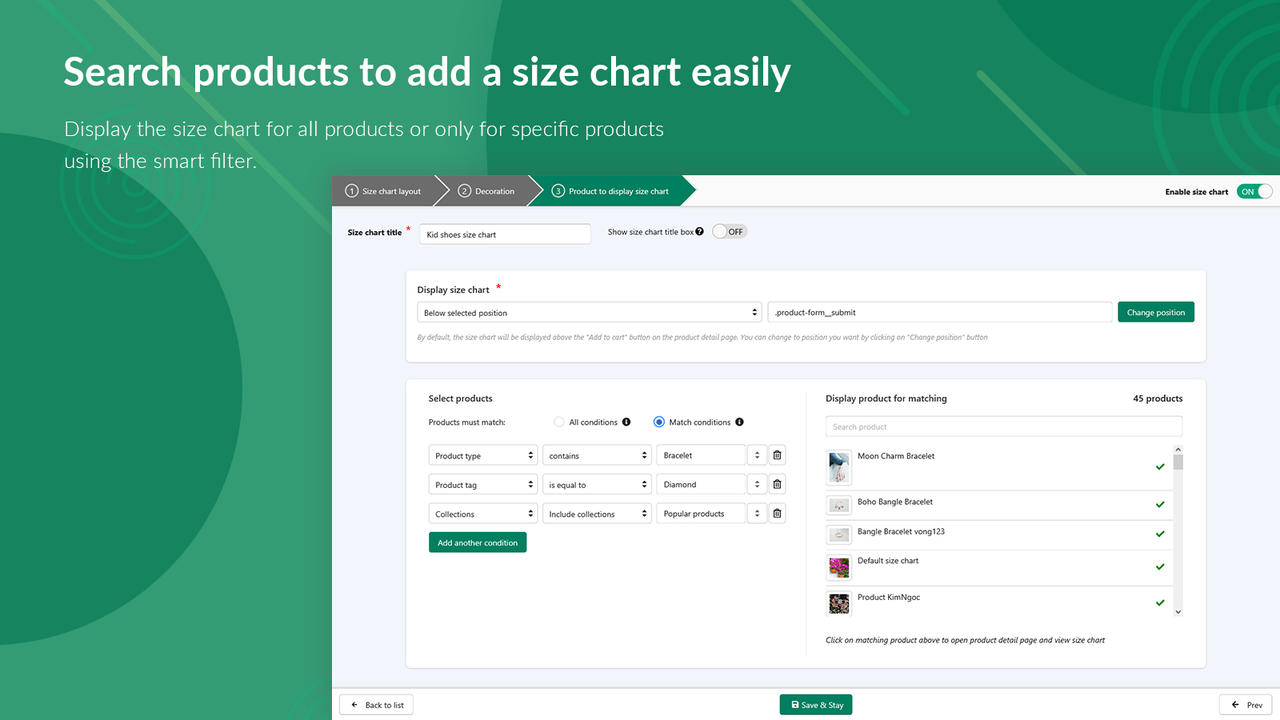The image size is (1280, 720).
Task: Click the Change position button
Action: [1156, 312]
